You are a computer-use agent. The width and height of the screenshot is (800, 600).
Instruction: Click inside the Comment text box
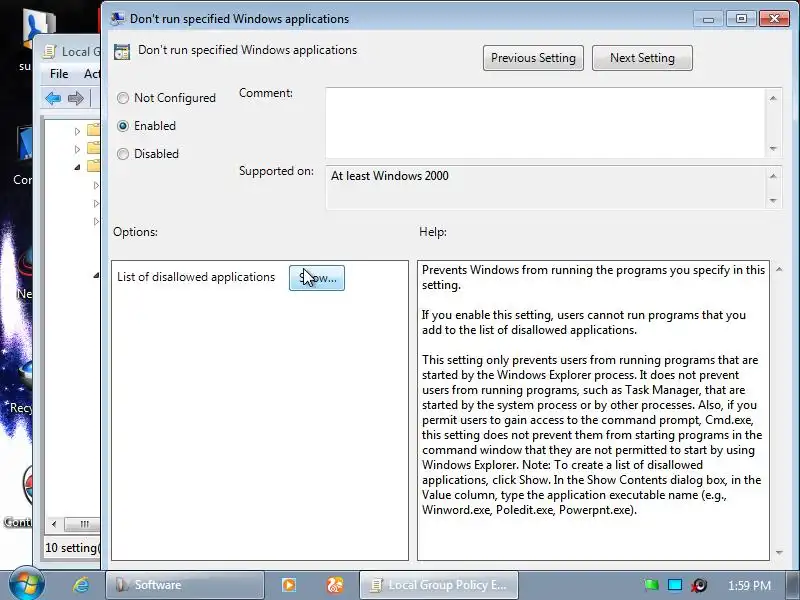tap(545, 123)
